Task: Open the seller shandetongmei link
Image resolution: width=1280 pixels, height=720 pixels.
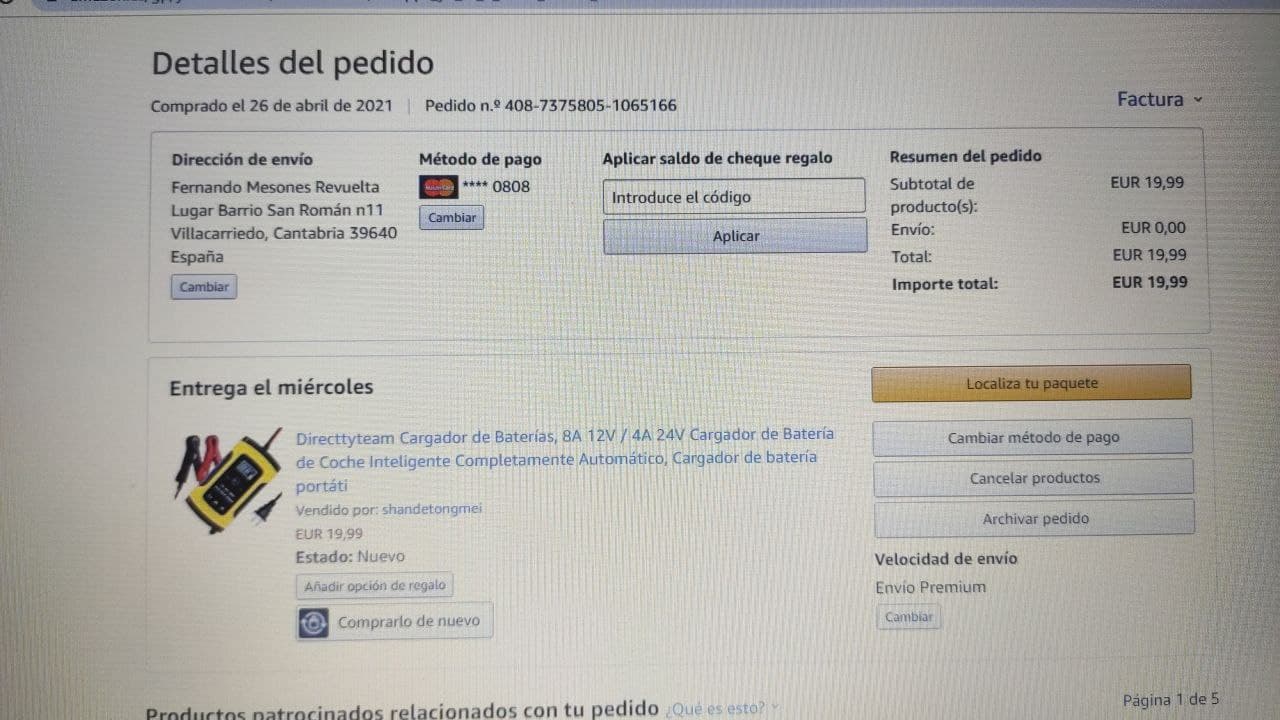Action: pyautogui.click(x=431, y=509)
